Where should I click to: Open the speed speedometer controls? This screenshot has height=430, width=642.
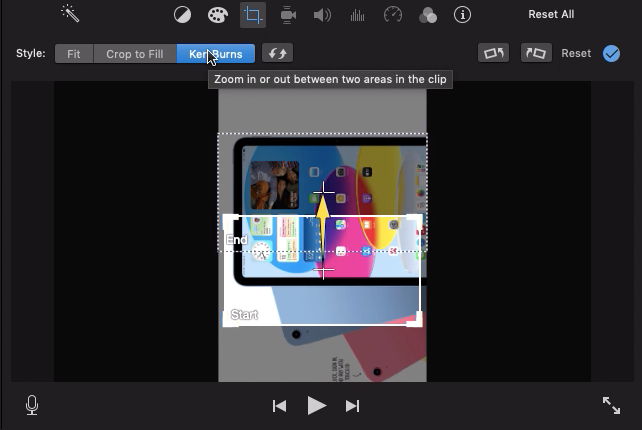(x=393, y=15)
